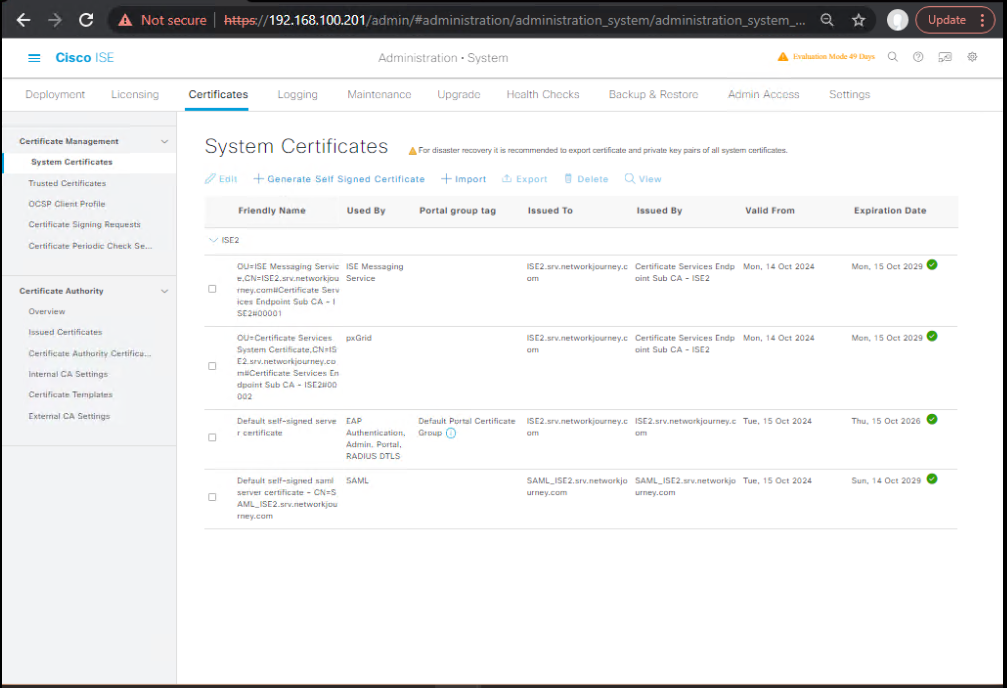This screenshot has width=1007, height=688.
Task: Open System Certificates in the sidebar
Action: pos(72,162)
